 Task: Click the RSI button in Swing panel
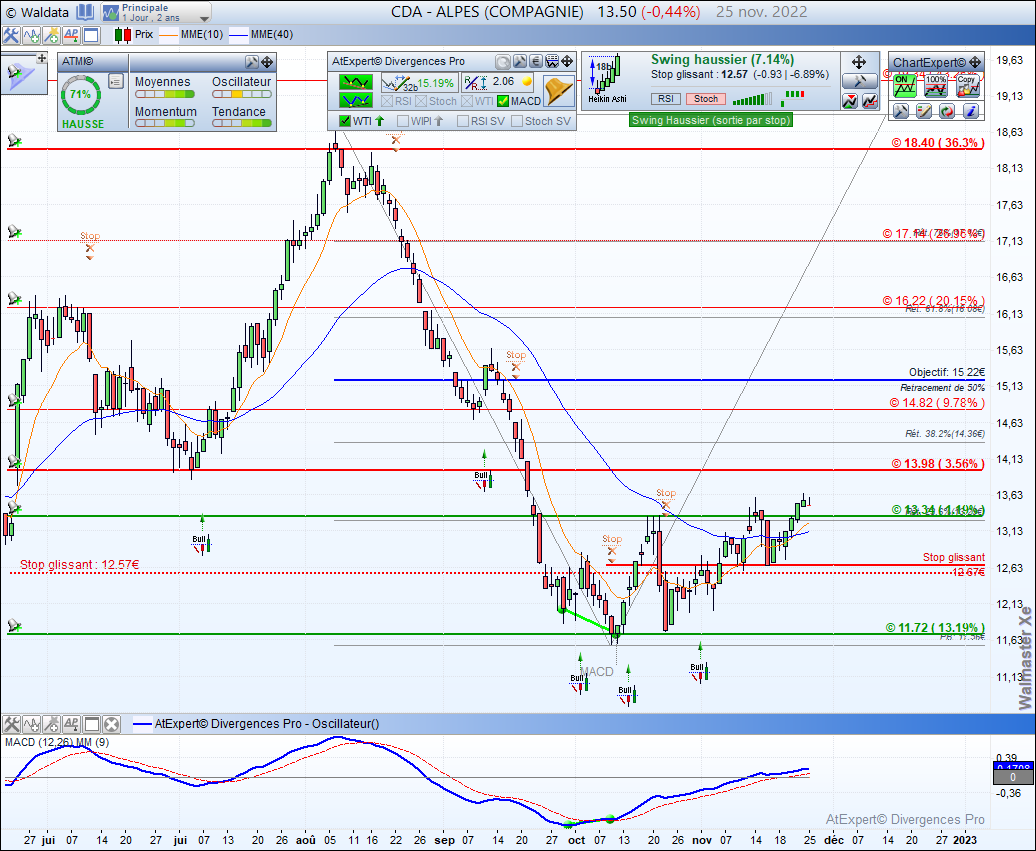(665, 98)
